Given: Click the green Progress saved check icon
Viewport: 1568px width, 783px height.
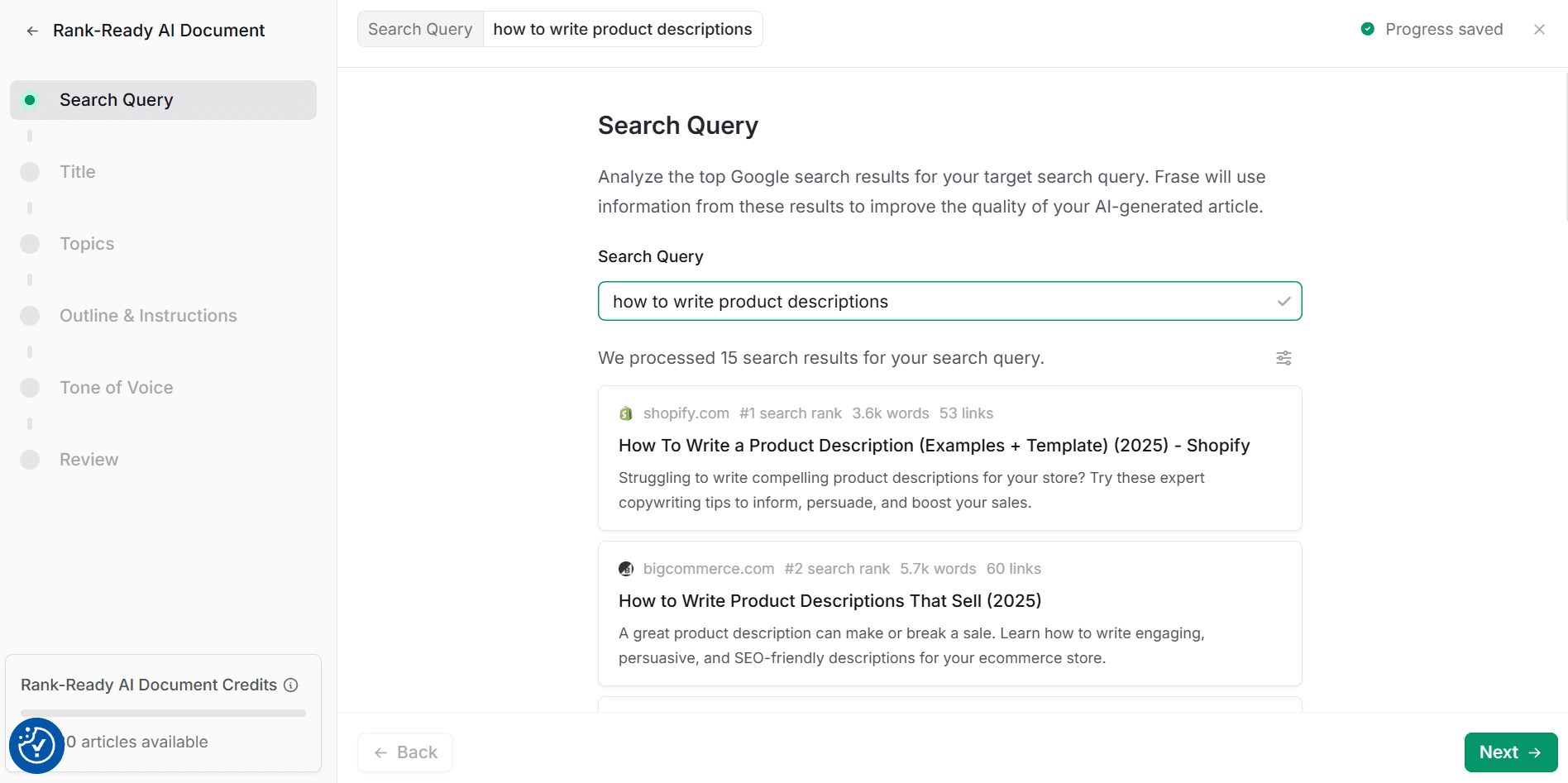Looking at the screenshot, I should (x=1368, y=29).
